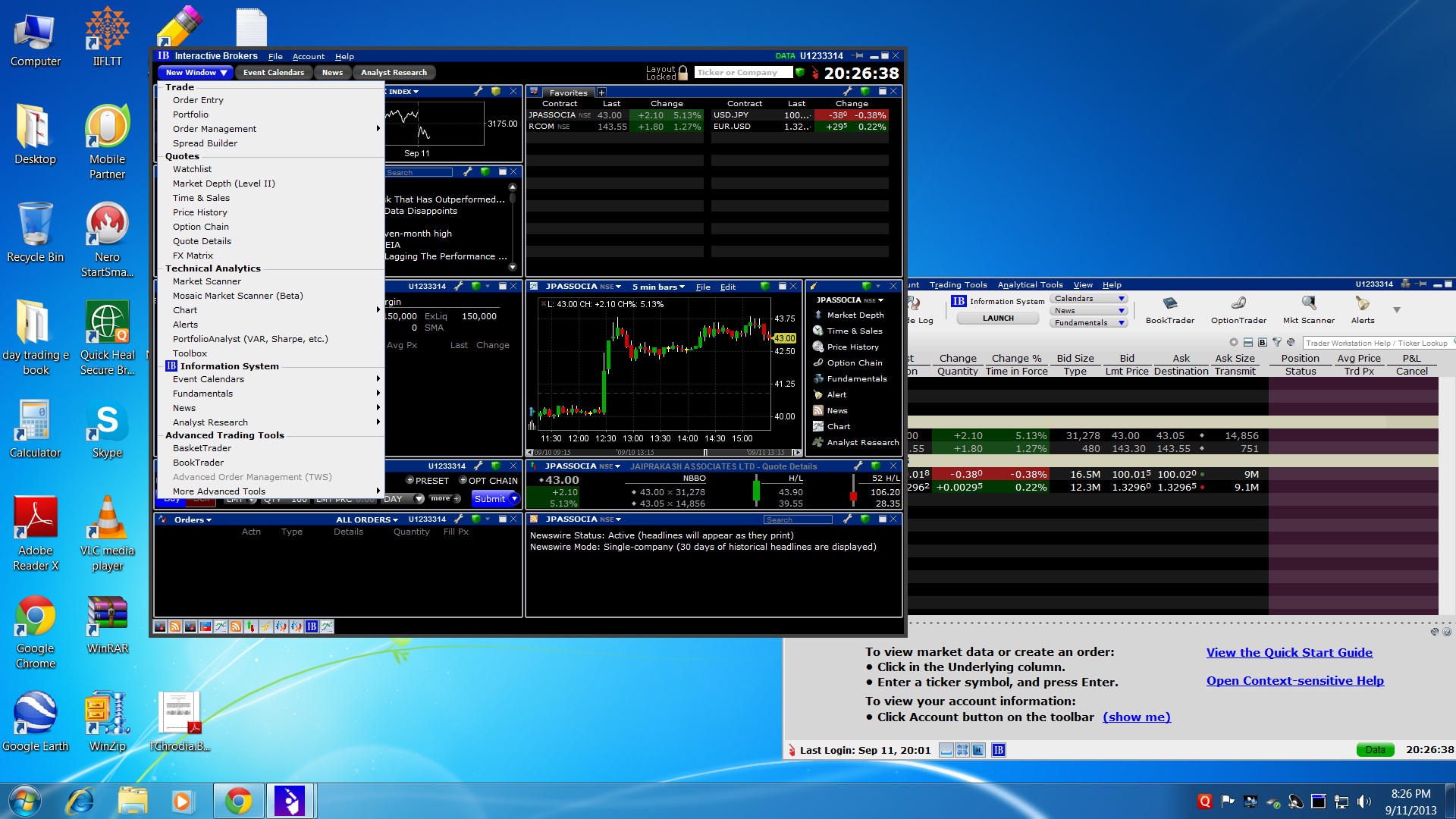Open the Analyst Research tab
1456x819 pixels.
pos(394,73)
